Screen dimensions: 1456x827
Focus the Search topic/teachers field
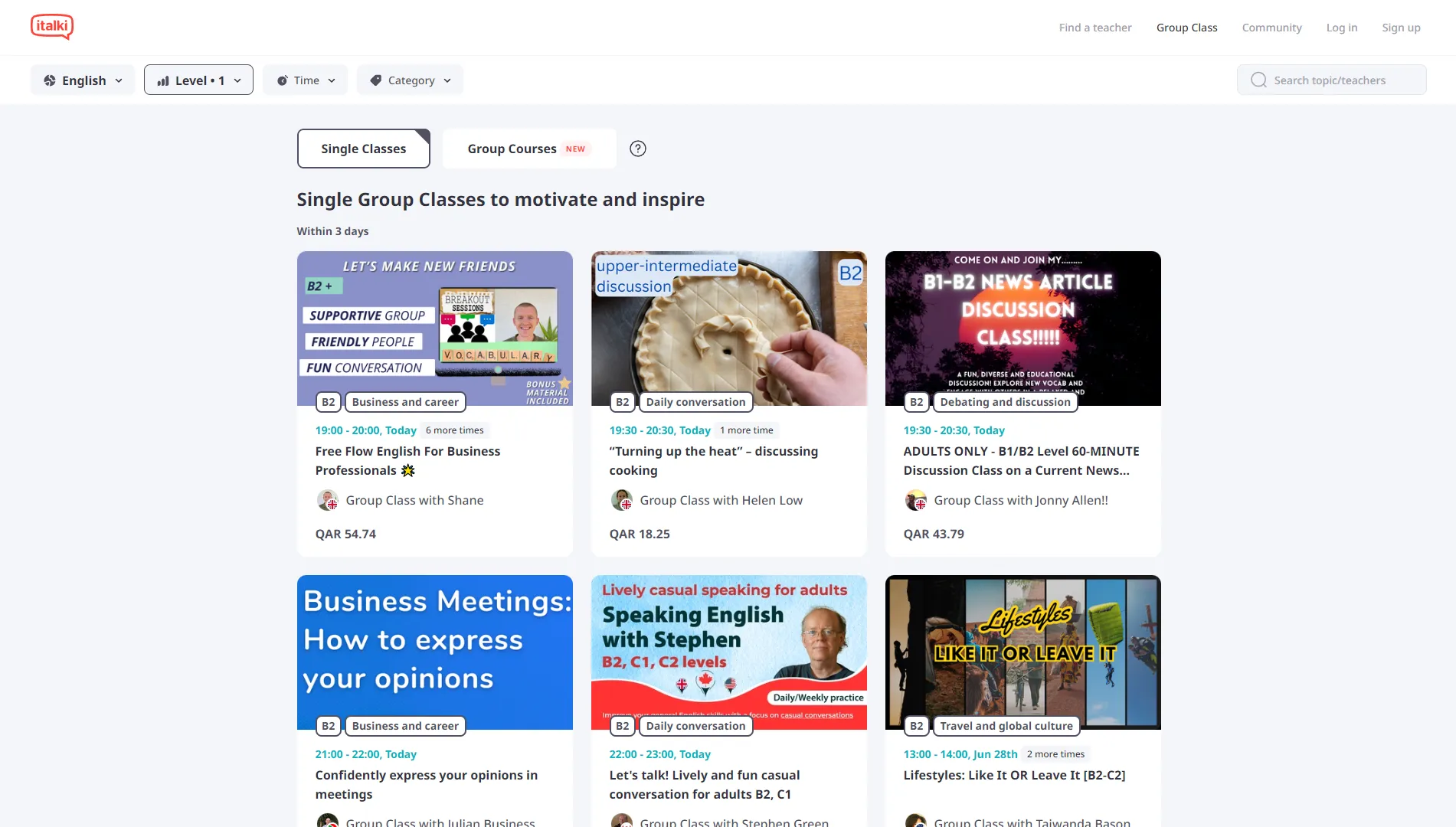[x=1331, y=80]
